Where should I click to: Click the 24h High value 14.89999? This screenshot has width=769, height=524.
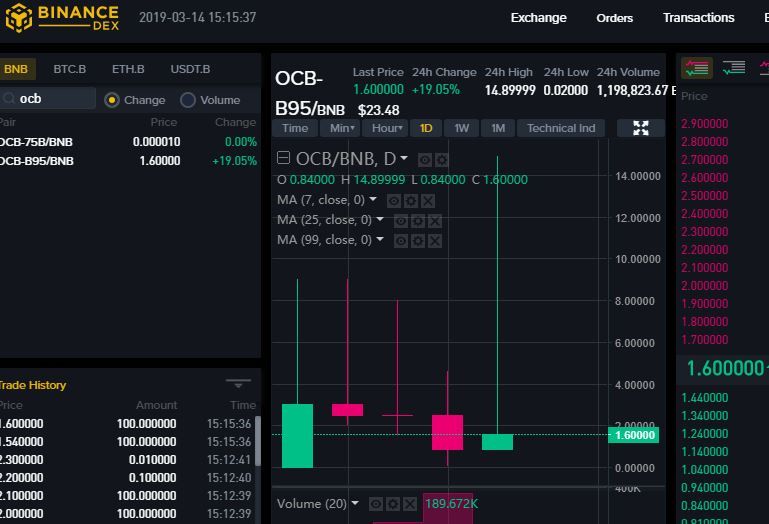[x=510, y=90]
